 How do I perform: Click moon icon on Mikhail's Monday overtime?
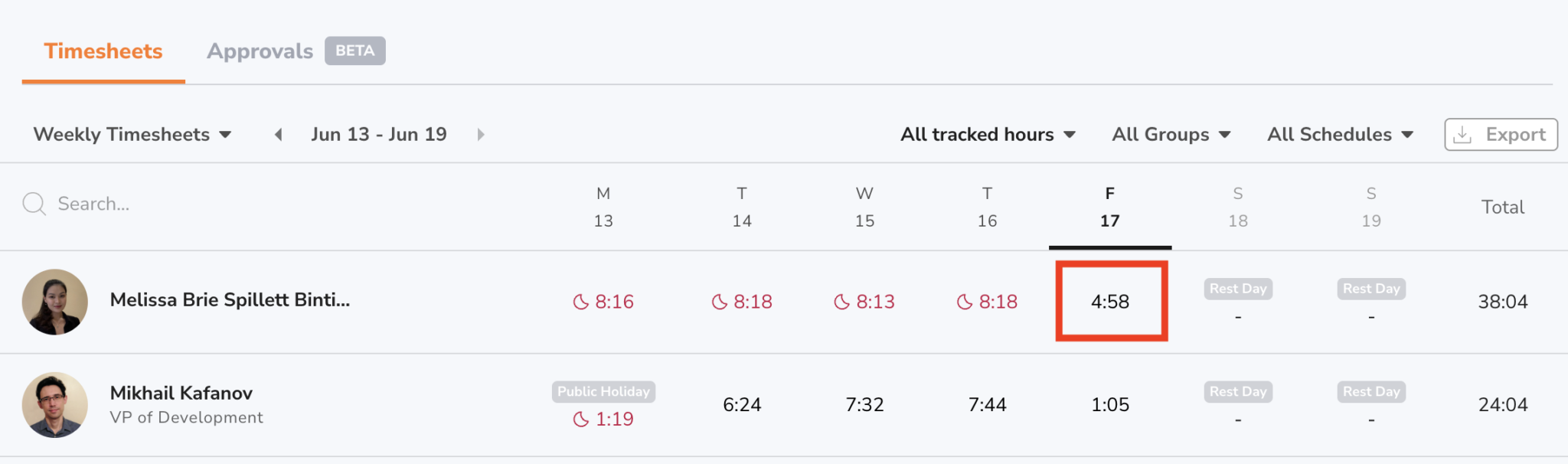(x=581, y=420)
